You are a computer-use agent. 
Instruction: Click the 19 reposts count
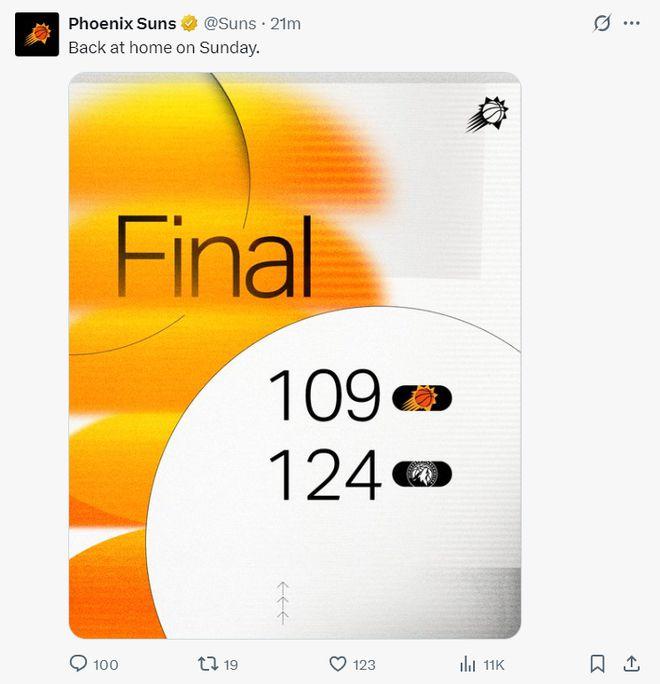pos(231,665)
